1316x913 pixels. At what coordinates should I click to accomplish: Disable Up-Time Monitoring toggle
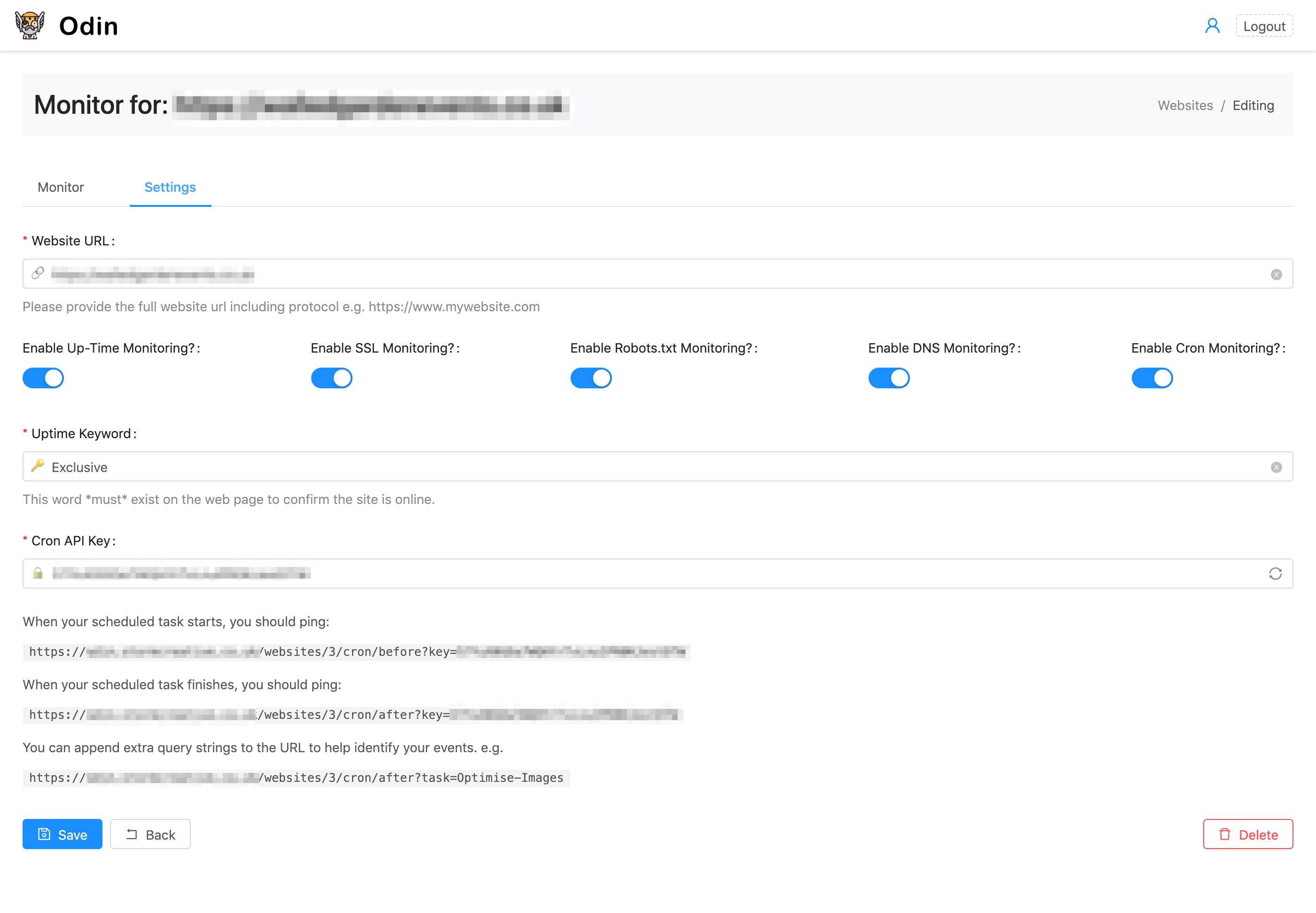(x=43, y=378)
